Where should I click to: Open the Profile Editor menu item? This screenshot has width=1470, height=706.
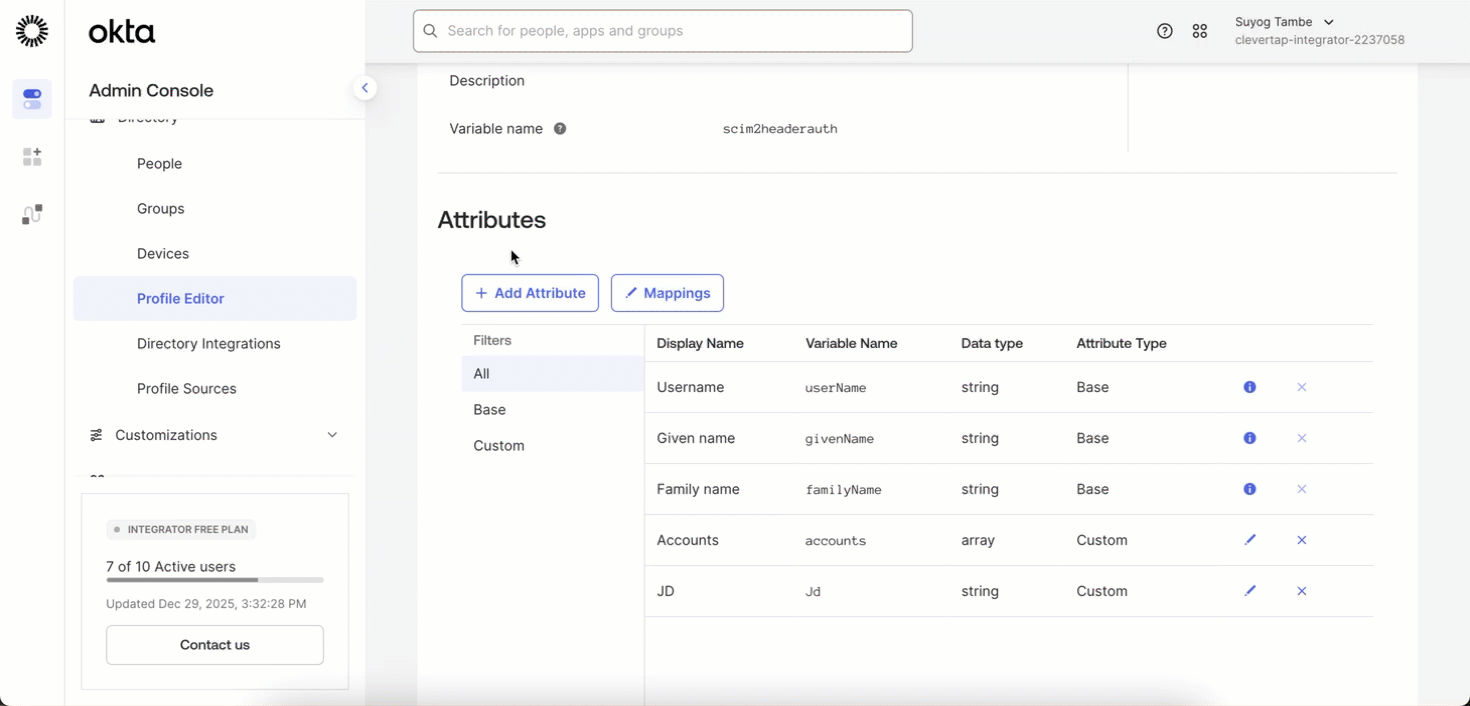click(x=180, y=298)
